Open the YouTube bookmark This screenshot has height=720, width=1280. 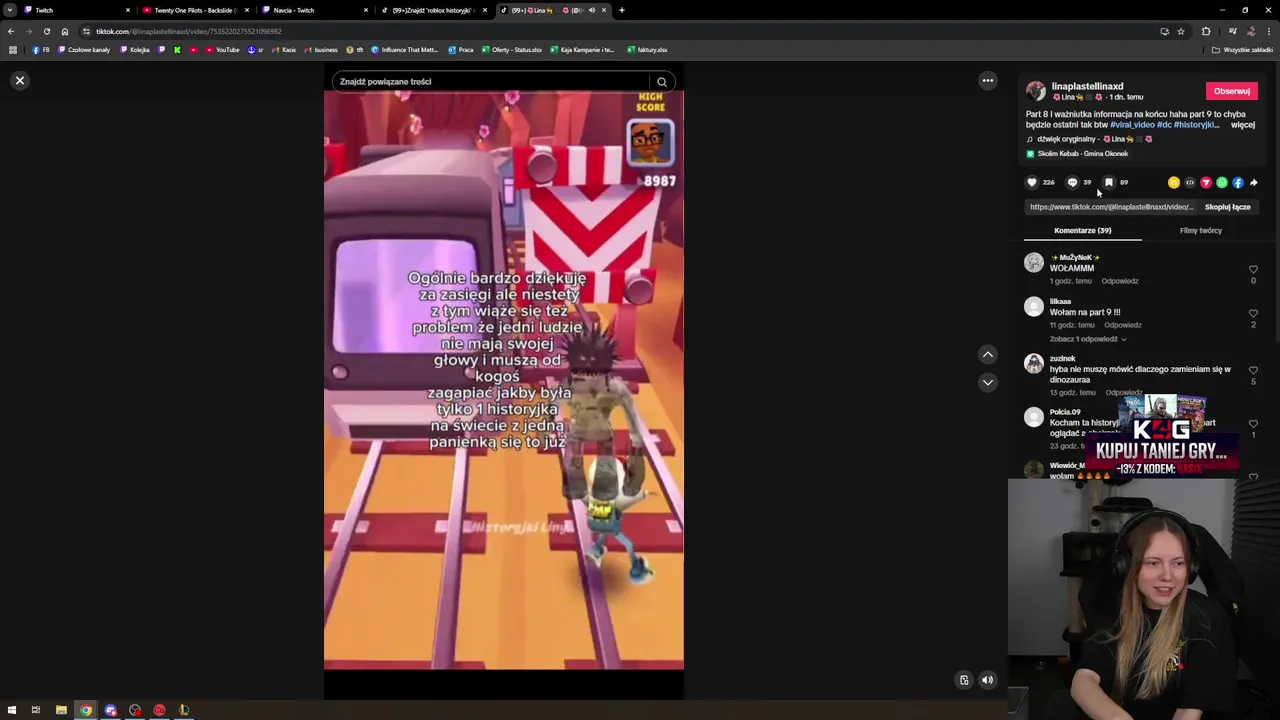(223, 50)
